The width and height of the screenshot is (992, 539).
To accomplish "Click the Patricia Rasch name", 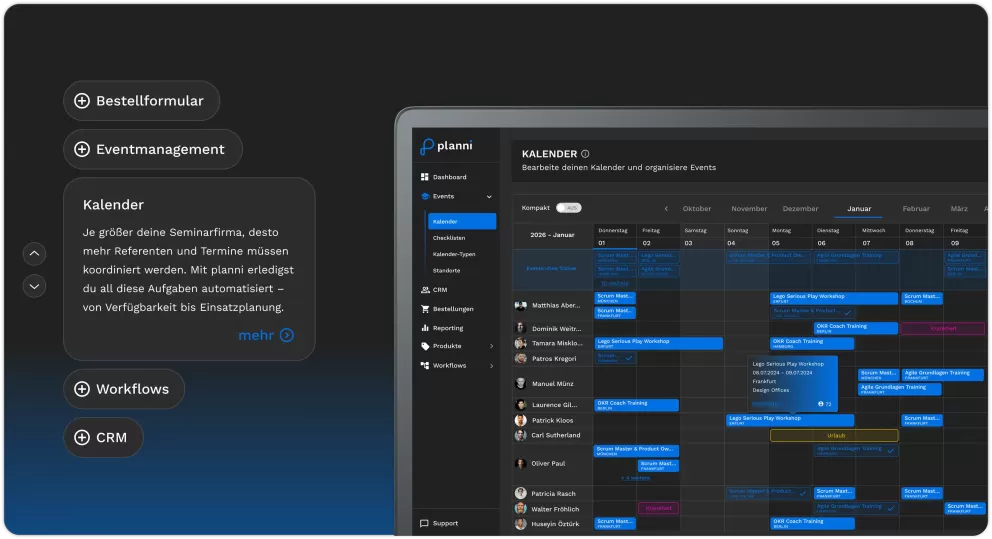I will point(554,493).
